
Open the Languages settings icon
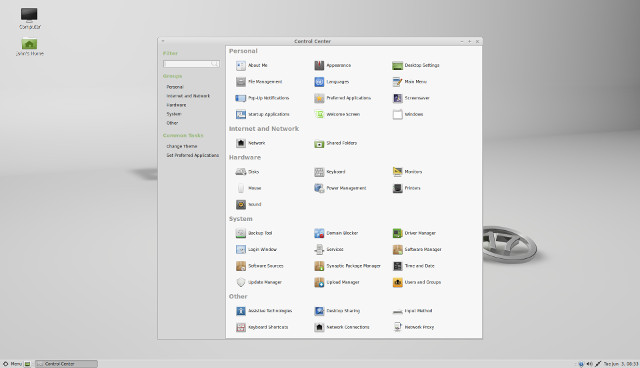click(x=319, y=82)
